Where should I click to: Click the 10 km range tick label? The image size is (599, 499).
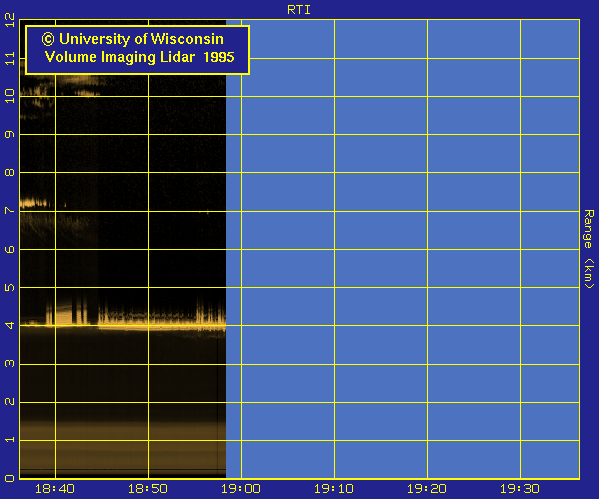point(10,96)
